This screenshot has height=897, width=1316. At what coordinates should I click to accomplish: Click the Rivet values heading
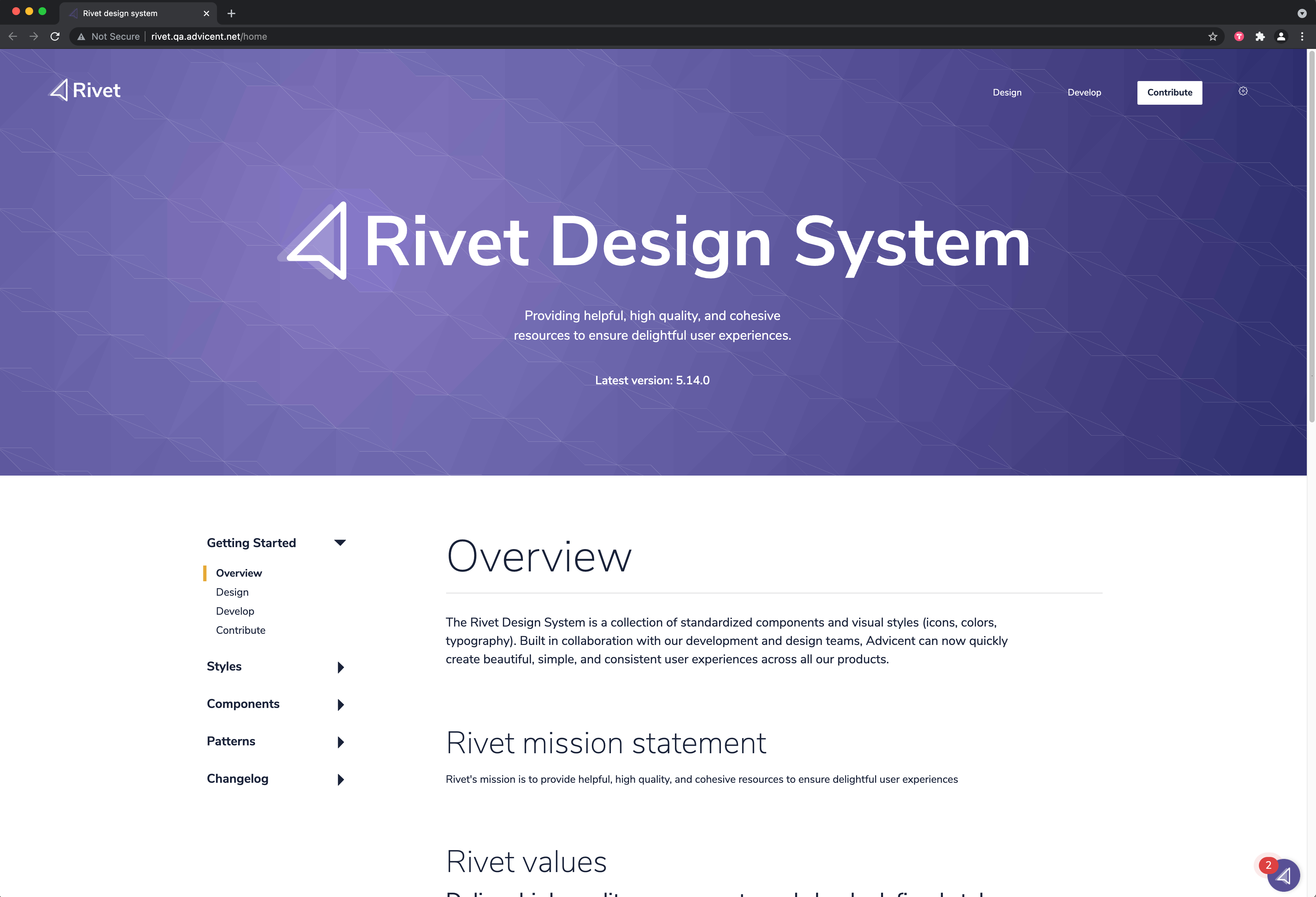pos(526,862)
